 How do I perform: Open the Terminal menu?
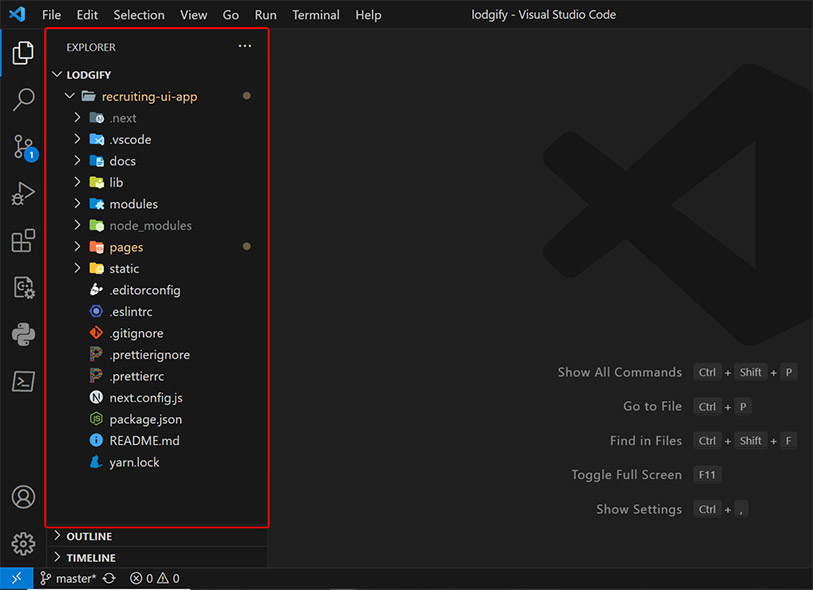click(x=316, y=15)
